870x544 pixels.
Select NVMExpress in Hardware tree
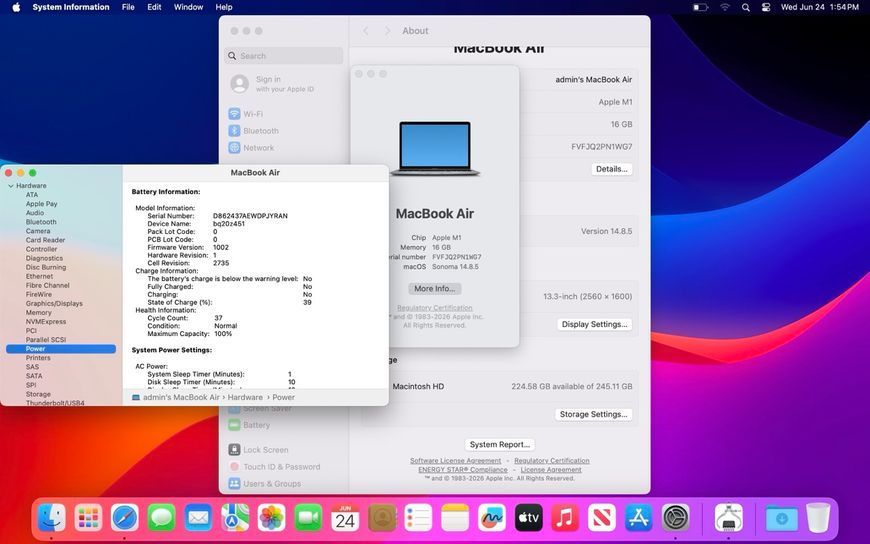coord(61,321)
